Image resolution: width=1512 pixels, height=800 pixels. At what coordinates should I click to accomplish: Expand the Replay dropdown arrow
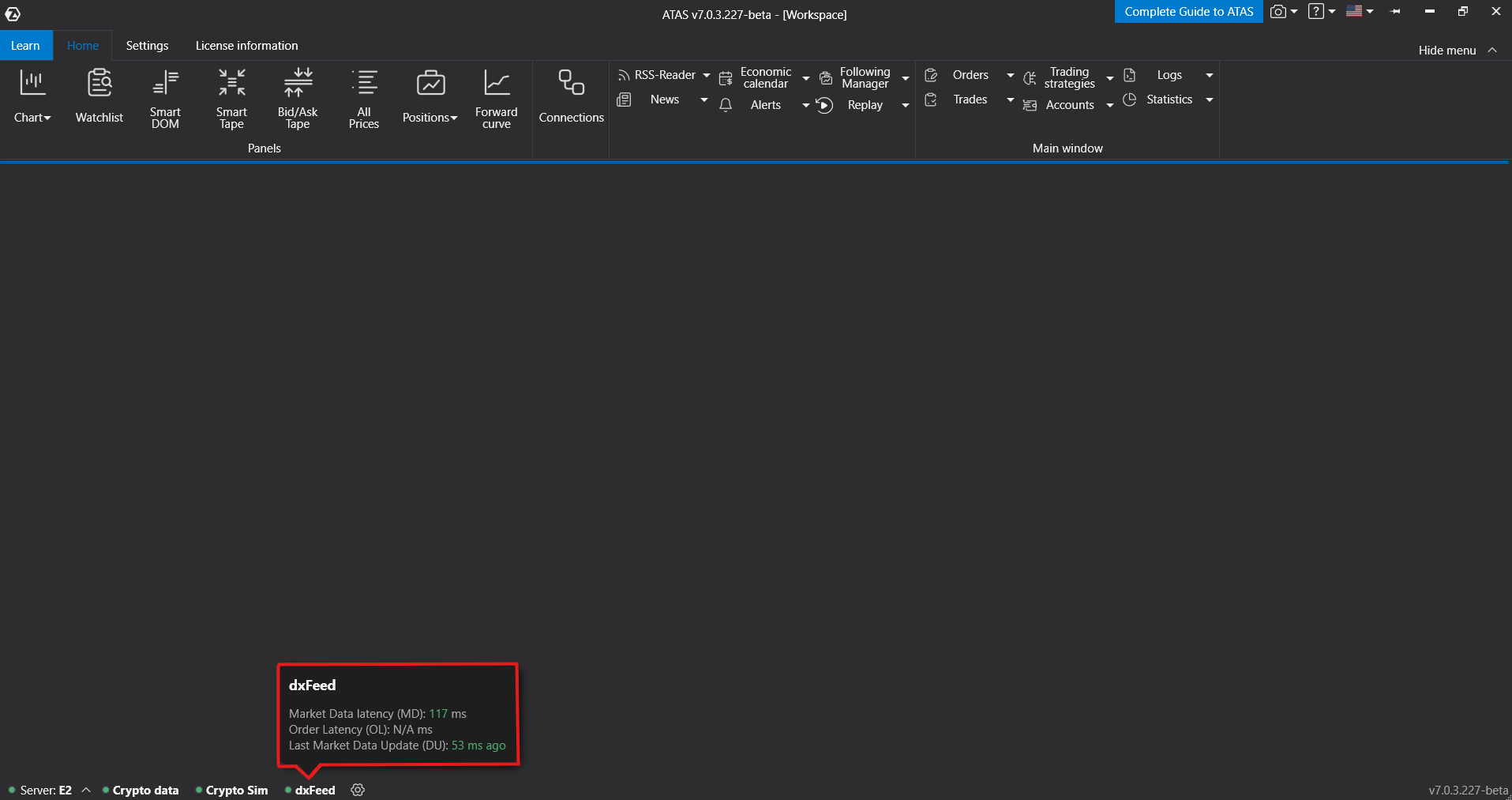click(906, 106)
